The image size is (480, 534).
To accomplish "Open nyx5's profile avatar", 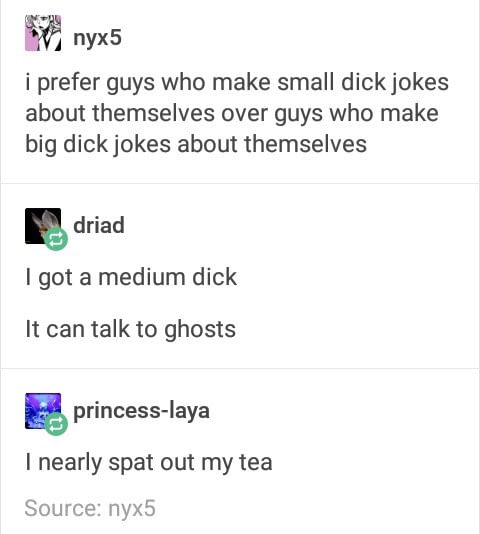I will (43, 33).
